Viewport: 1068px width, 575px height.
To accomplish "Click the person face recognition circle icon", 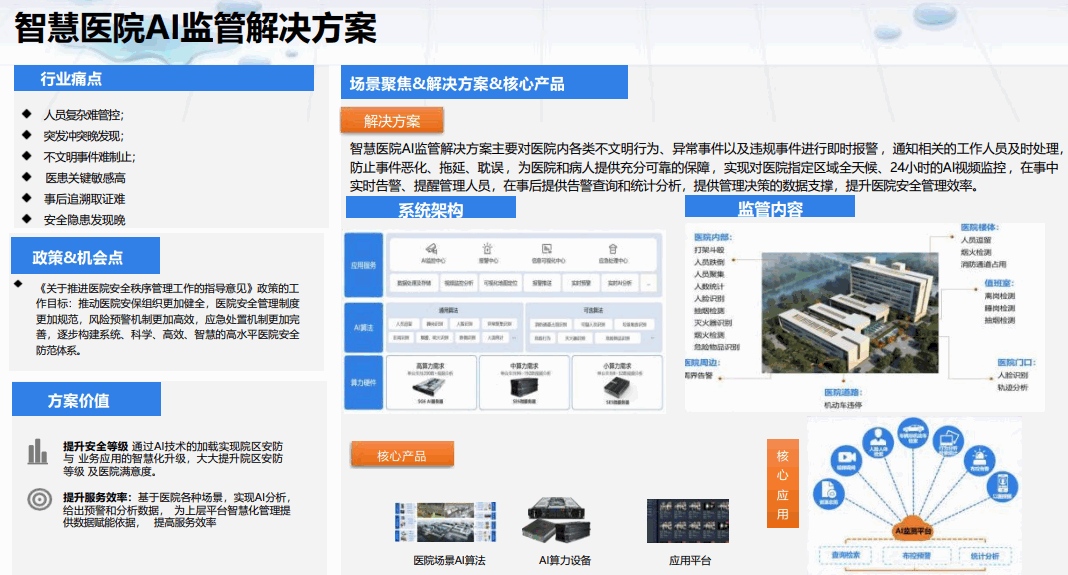I will (877, 442).
